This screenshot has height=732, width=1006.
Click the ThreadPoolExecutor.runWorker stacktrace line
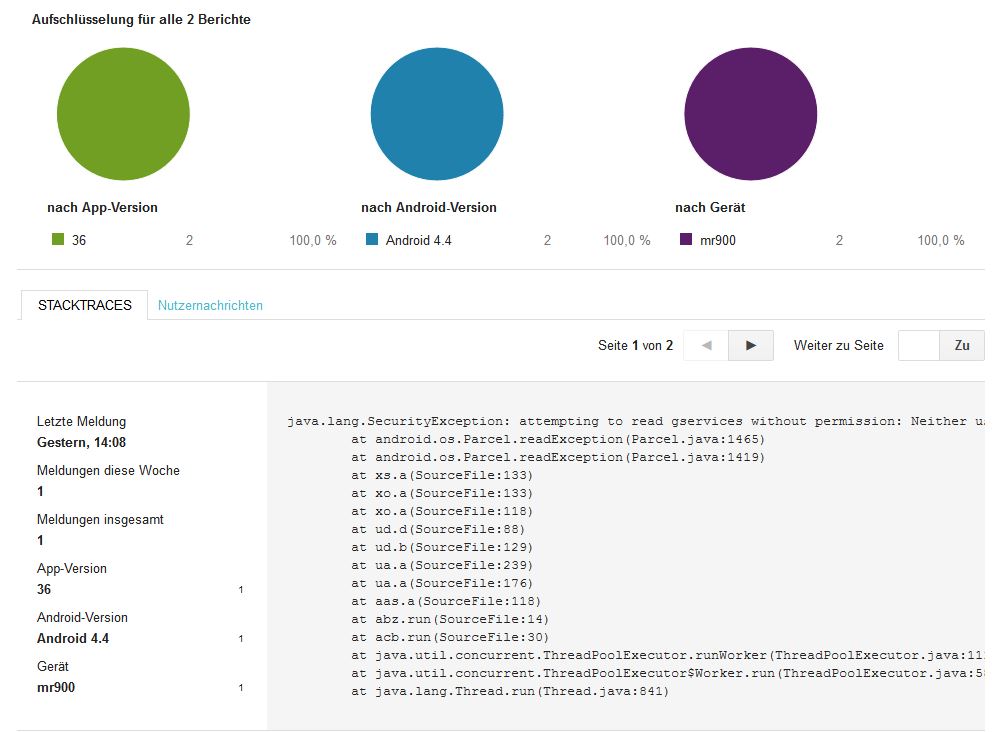tap(667, 655)
